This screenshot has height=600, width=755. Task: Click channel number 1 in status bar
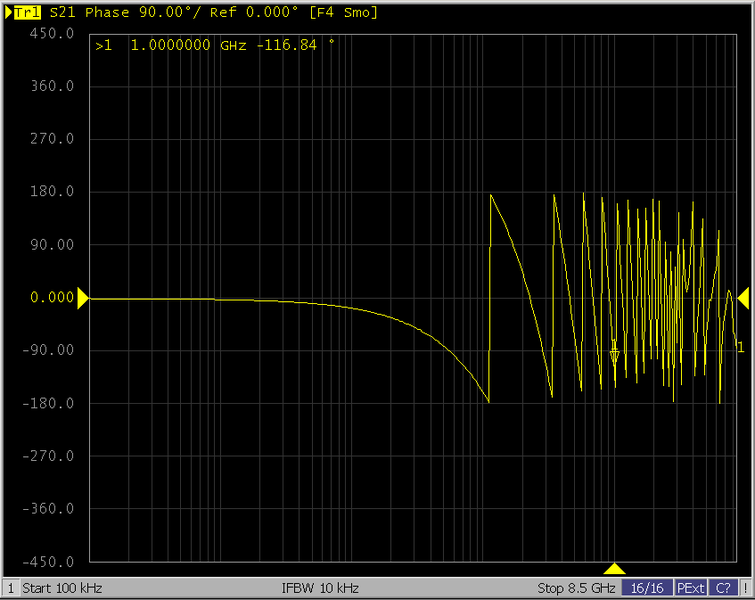10,588
